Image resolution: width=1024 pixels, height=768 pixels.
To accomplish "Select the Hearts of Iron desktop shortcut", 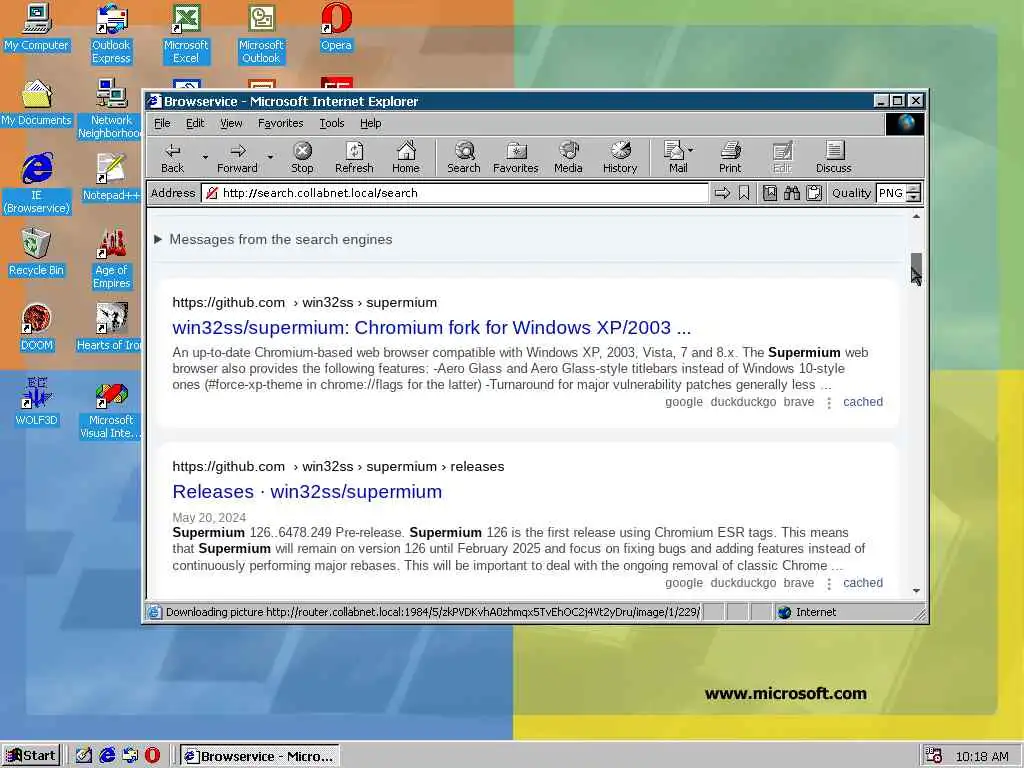I will (110, 328).
